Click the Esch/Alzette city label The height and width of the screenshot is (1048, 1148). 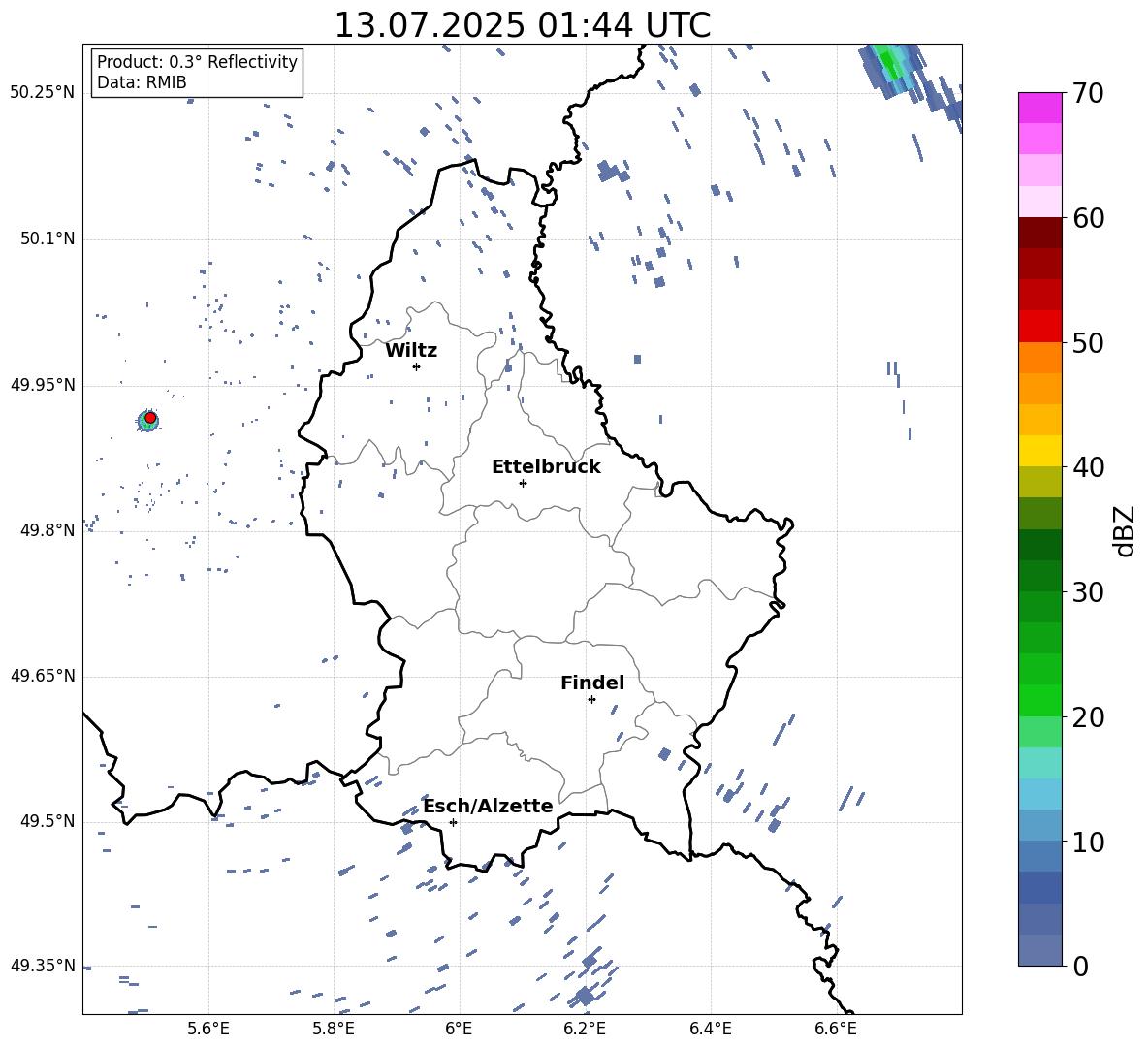pyautogui.click(x=488, y=806)
